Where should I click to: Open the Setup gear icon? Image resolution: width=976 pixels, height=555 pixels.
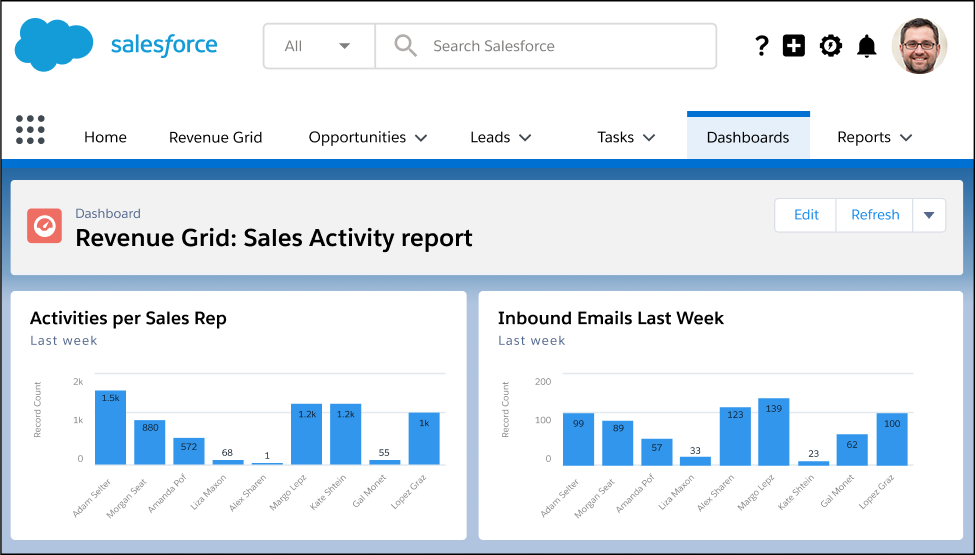pyautogui.click(x=830, y=46)
